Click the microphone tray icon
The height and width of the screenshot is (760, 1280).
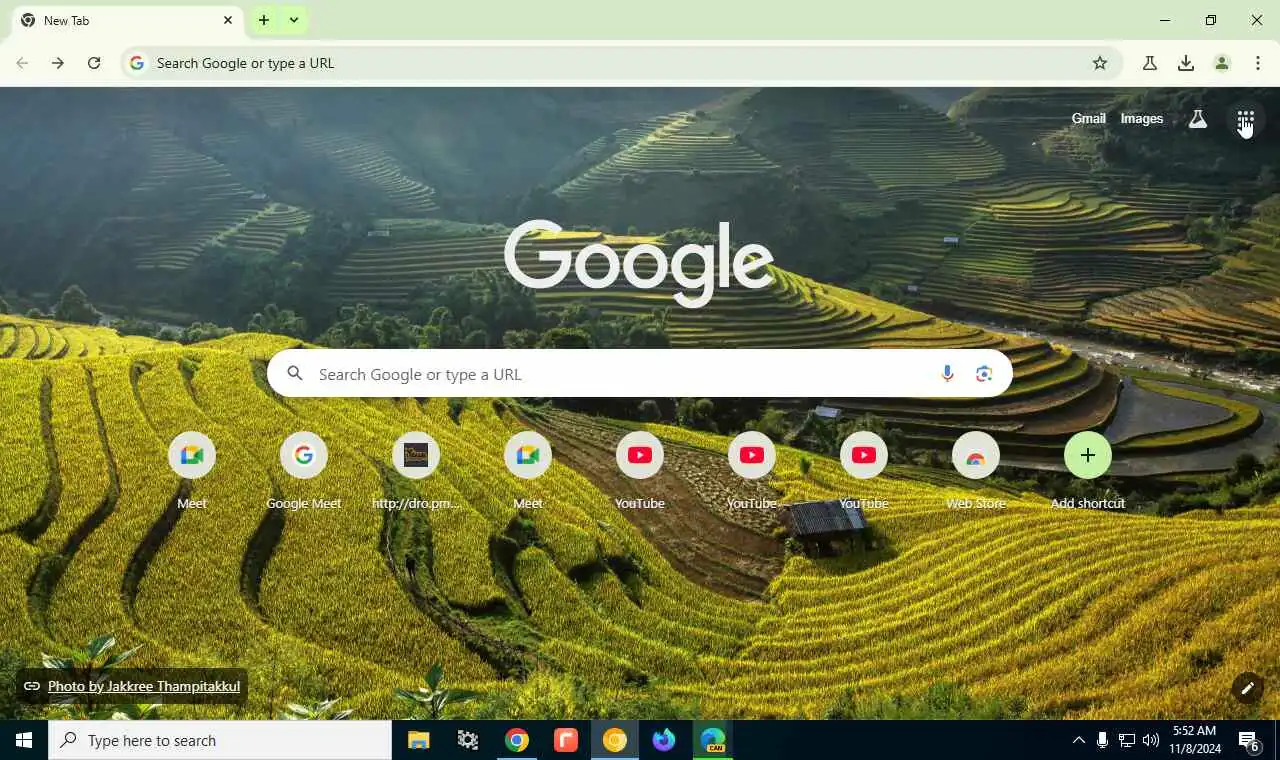coord(1102,740)
